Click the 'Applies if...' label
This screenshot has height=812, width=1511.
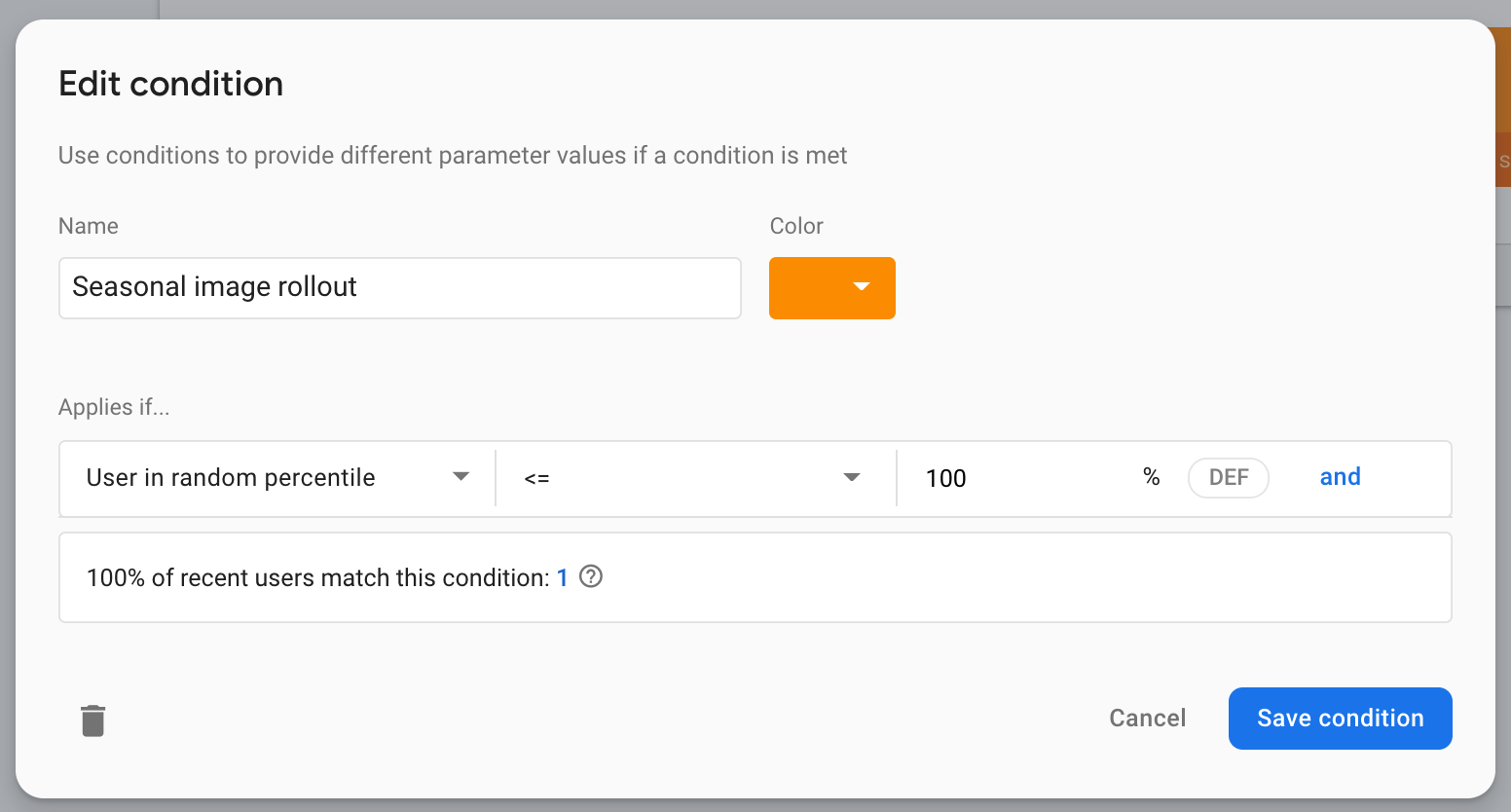114,408
